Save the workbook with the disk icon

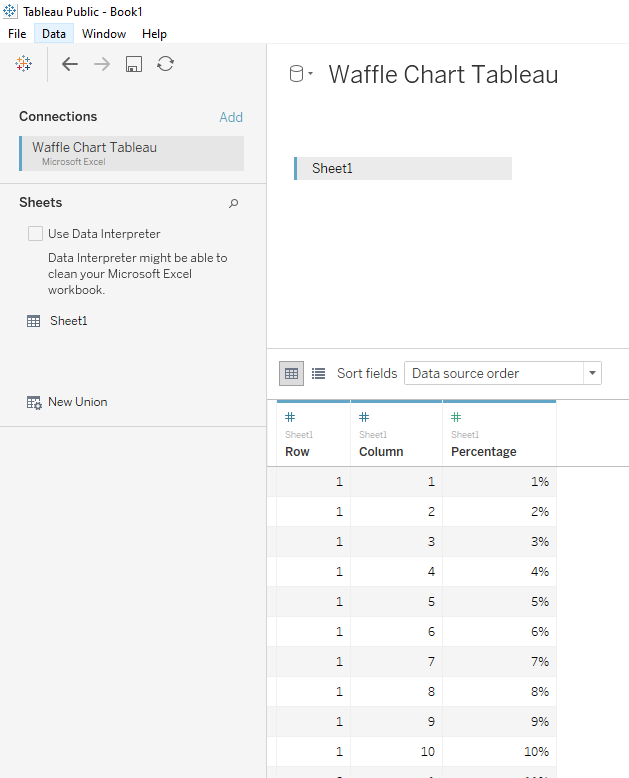tap(134, 64)
